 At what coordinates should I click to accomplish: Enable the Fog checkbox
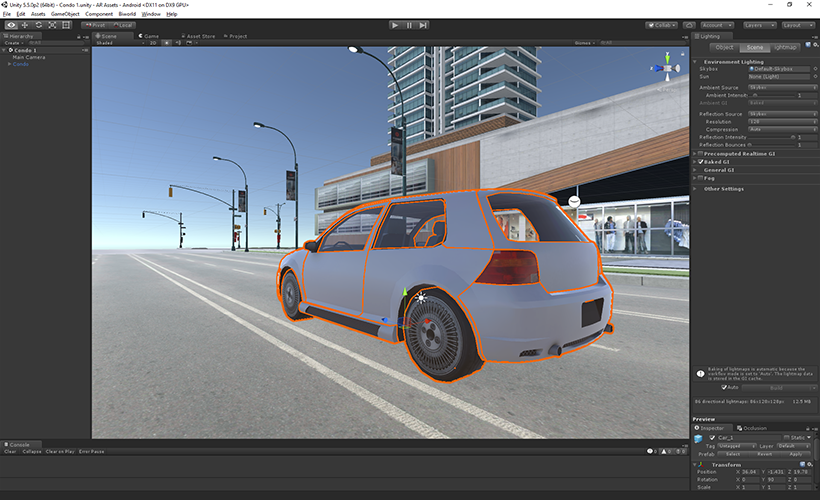tap(700, 178)
